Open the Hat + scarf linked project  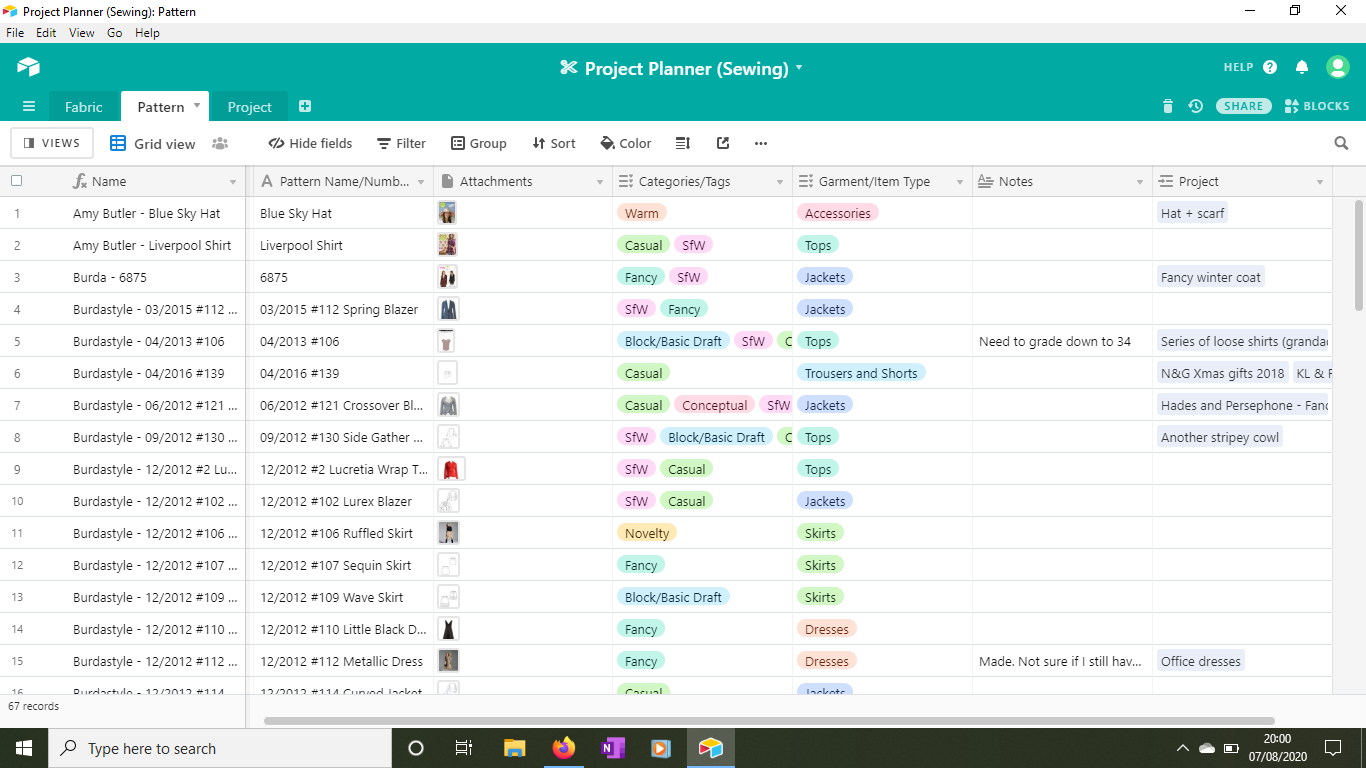point(1192,213)
